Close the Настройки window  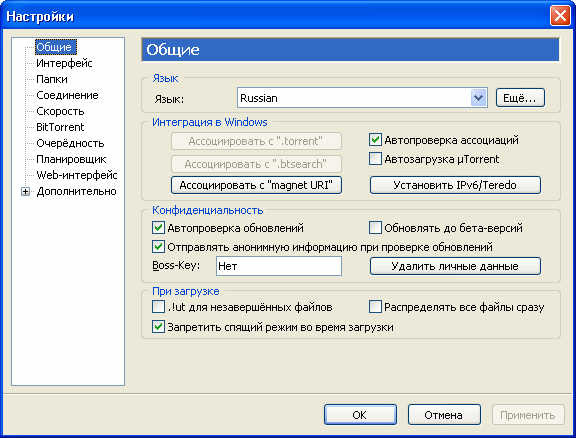click(x=560, y=16)
